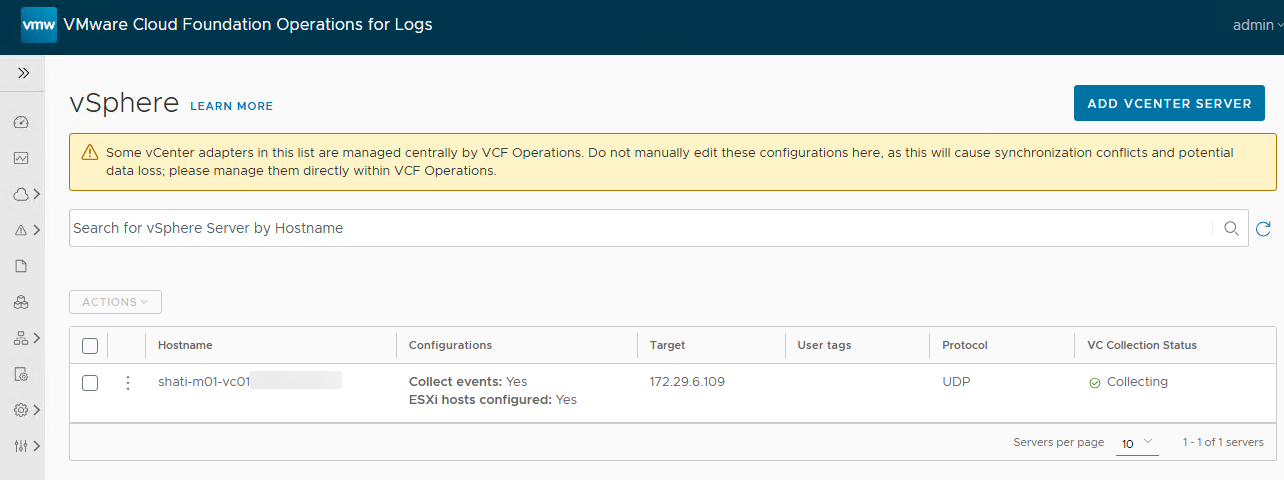Open the alerts warning triangle icon
This screenshot has width=1284, height=480.
click(x=21, y=230)
